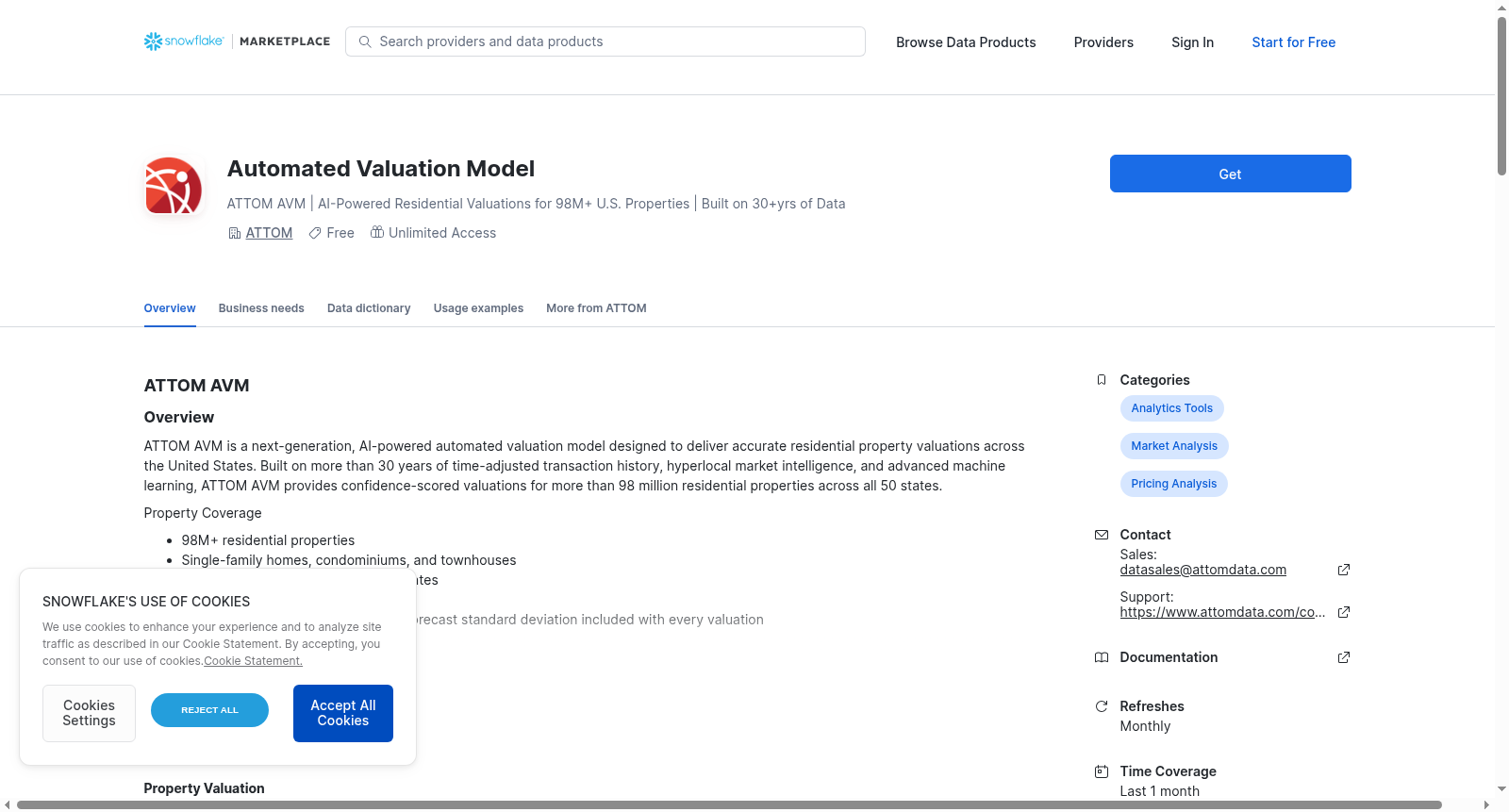Click into the search providers field

point(605,41)
